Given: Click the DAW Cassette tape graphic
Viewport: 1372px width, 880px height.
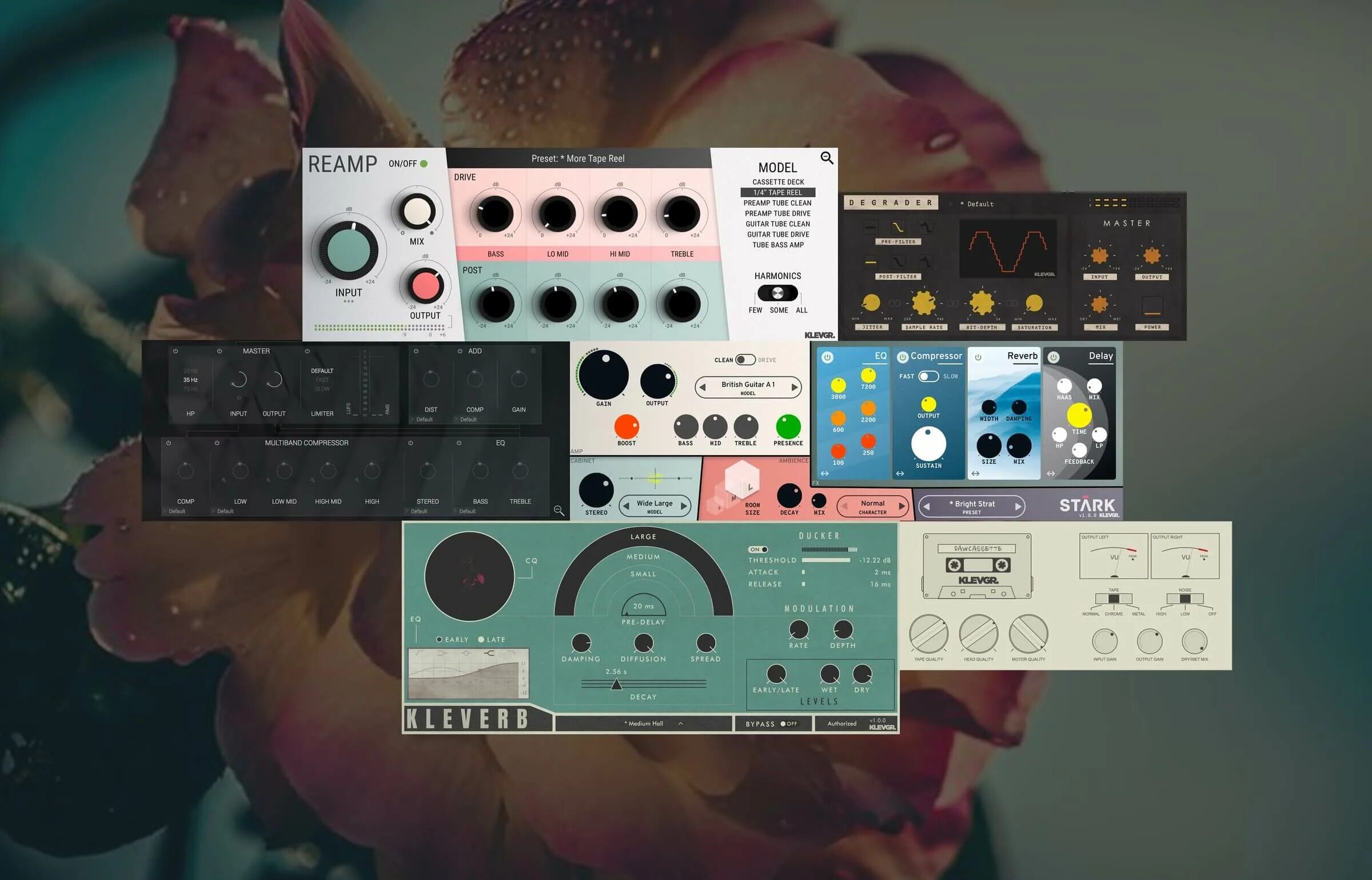Looking at the screenshot, I should (978, 566).
